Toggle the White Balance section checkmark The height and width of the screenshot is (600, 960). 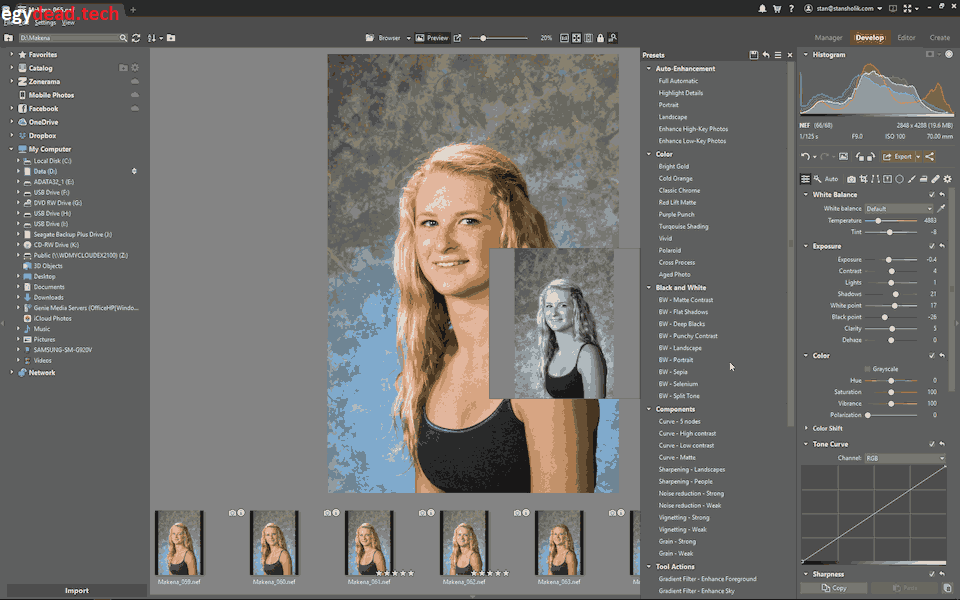(932, 194)
